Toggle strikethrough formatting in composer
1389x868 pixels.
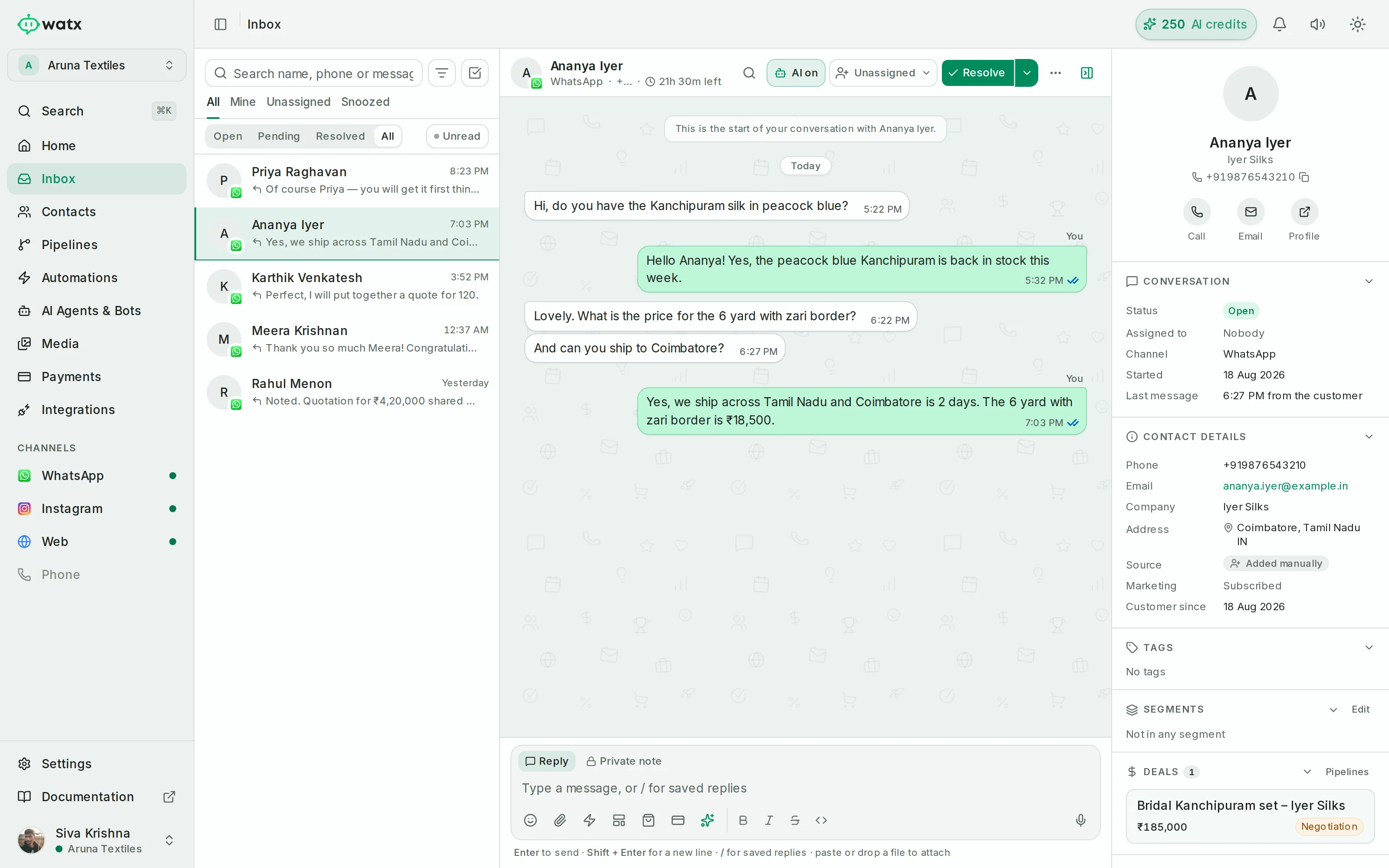click(x=795, y=820)
